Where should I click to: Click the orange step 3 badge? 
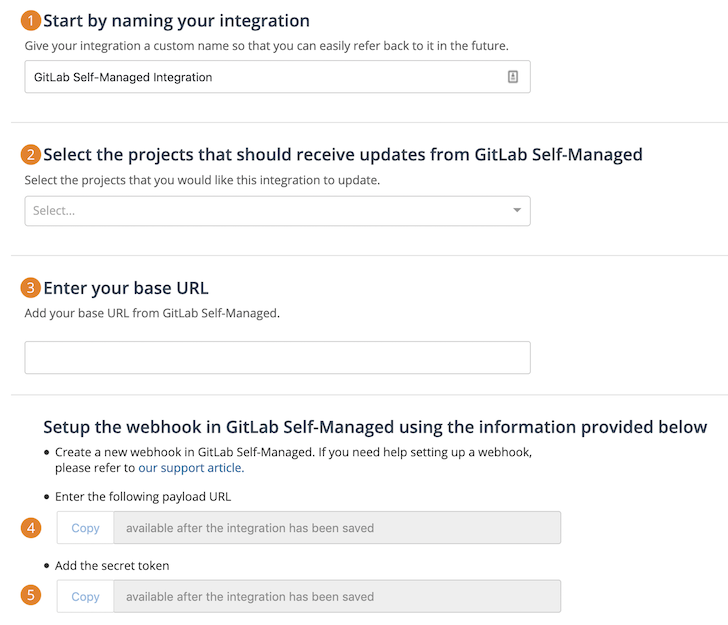32,288
